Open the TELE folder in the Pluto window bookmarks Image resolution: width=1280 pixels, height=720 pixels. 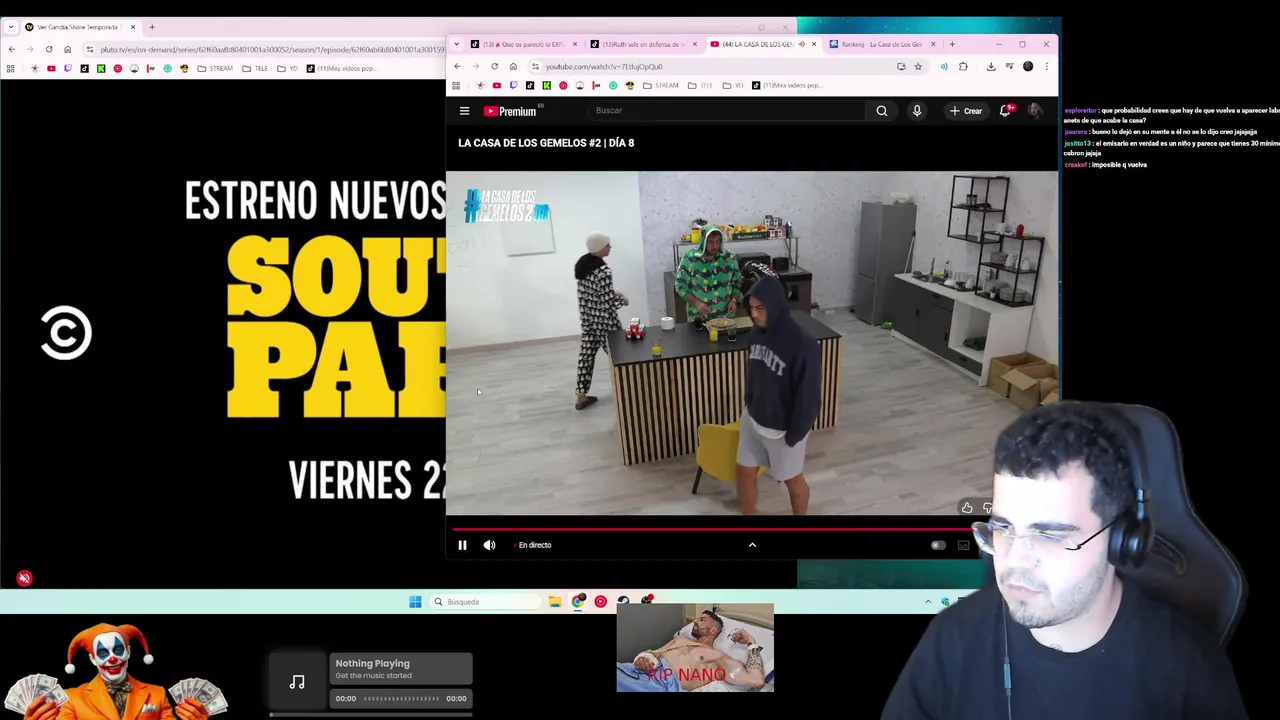coord(256,69)
